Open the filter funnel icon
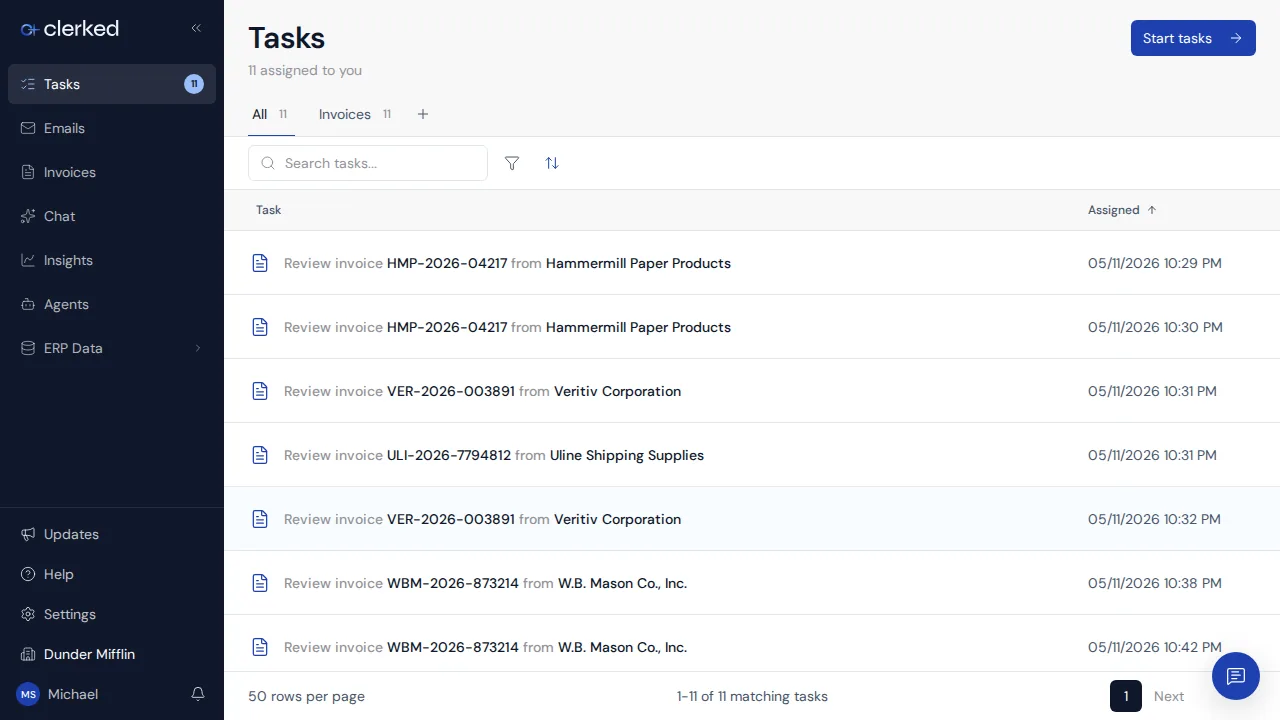This screenshot has height=720, width=1280. (x=512, y=163)
